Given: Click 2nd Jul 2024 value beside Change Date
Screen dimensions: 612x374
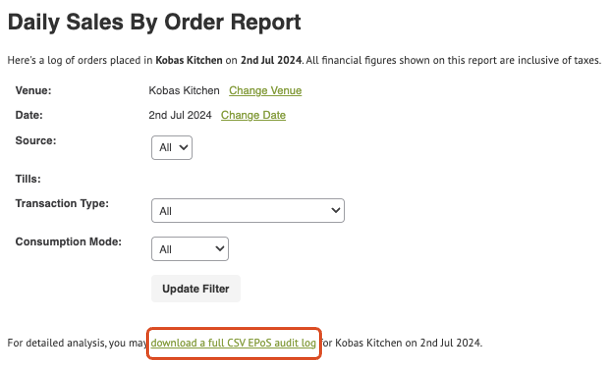Looking at the screenshot, I should coord(180,115).
